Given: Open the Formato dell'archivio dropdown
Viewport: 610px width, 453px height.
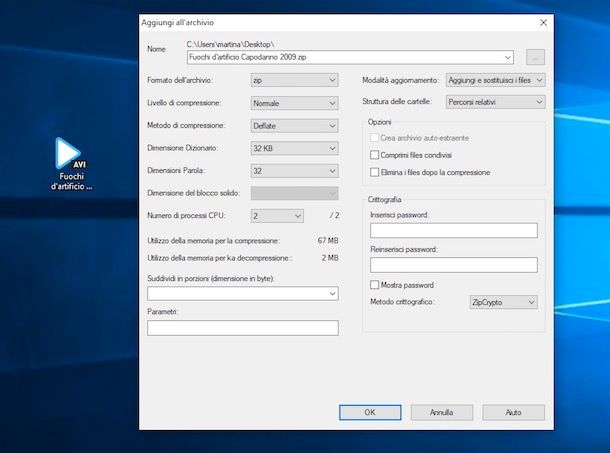Looking at the screenshot, I should point(294,80).
